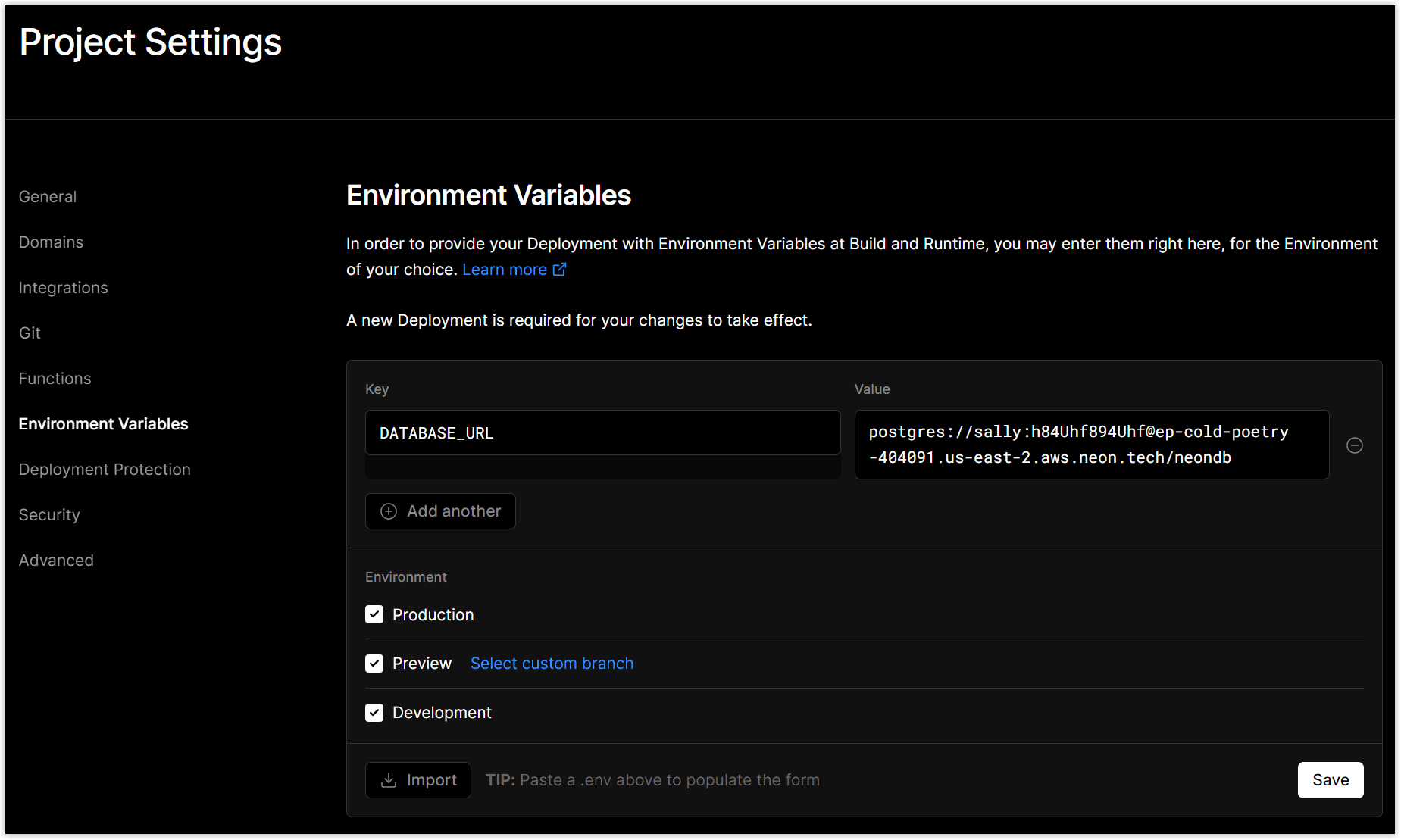Save the environment variable
This screenshot has width=1401, height=840.
(x=1331, y=780)
